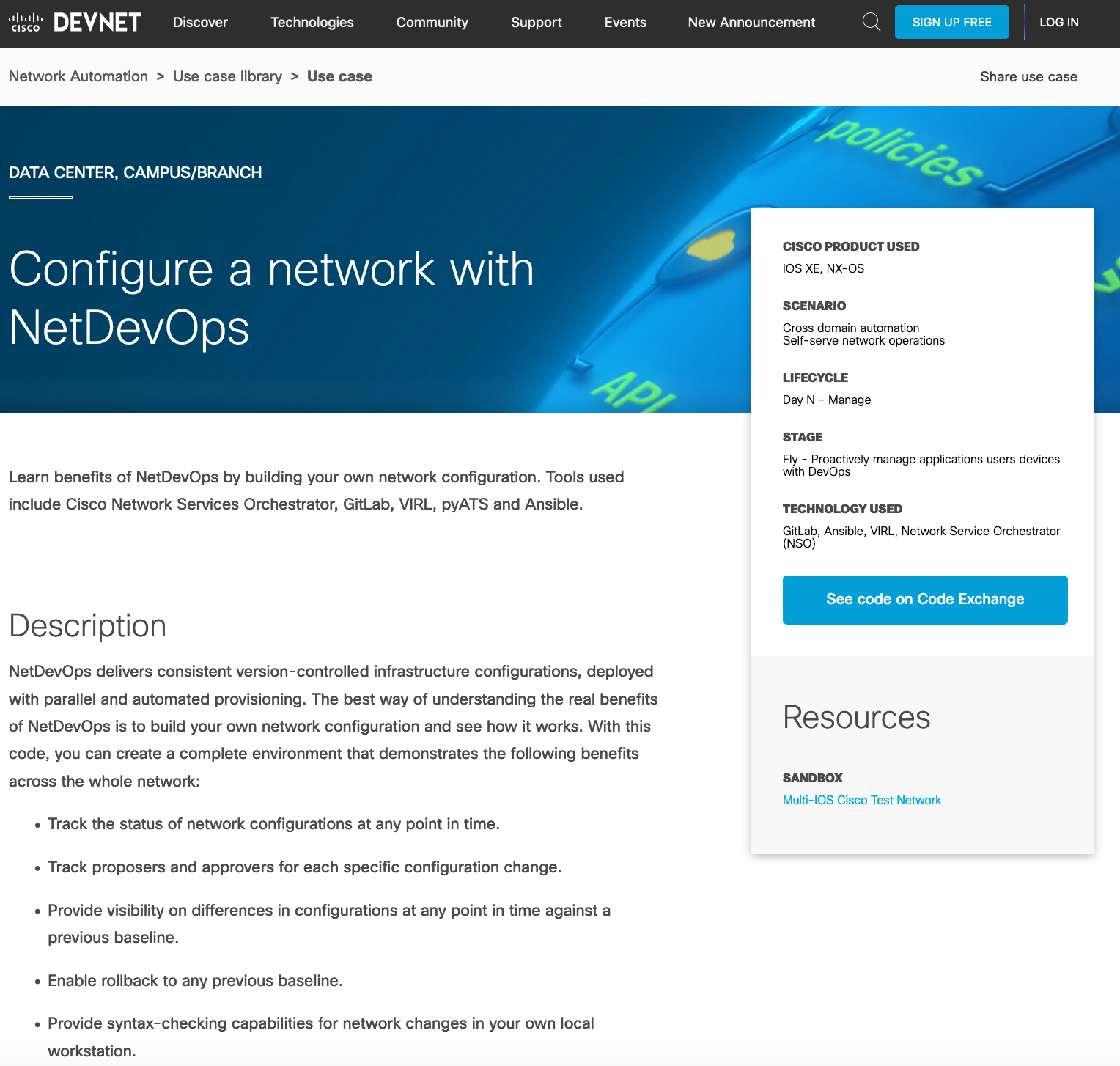The height and width of the screenshot is (1066, 1120).
Task: Click the Resources heading in sidebar
Action: click(x=856, y=717)
